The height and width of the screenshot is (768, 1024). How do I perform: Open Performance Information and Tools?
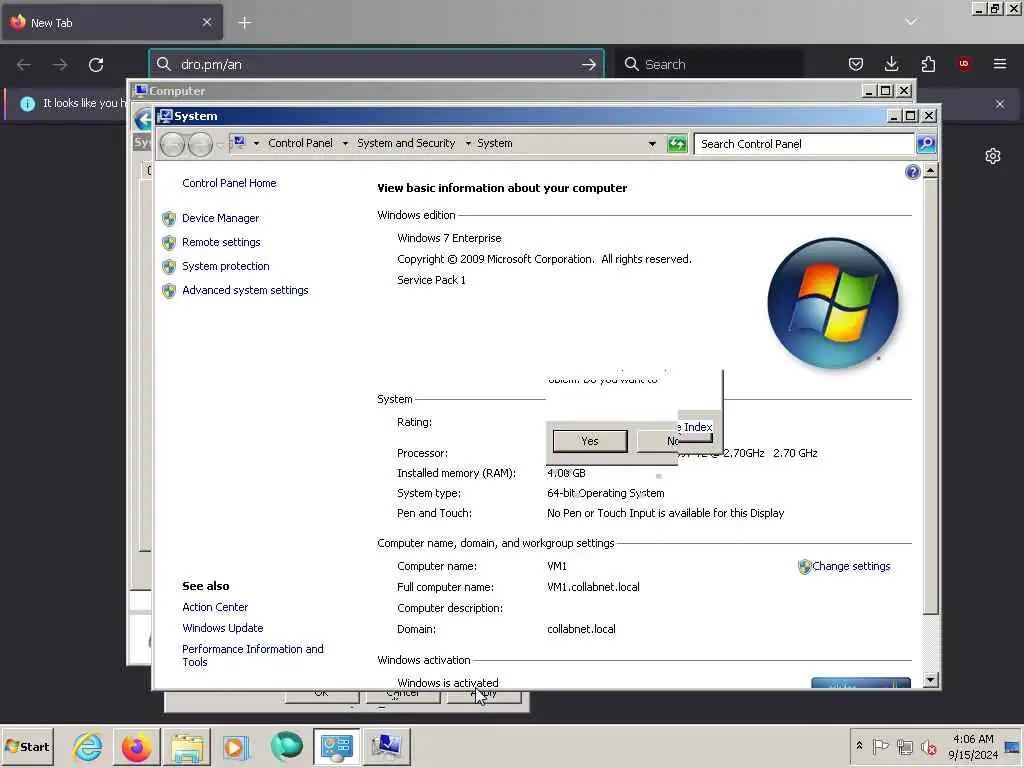pos(253,656)
